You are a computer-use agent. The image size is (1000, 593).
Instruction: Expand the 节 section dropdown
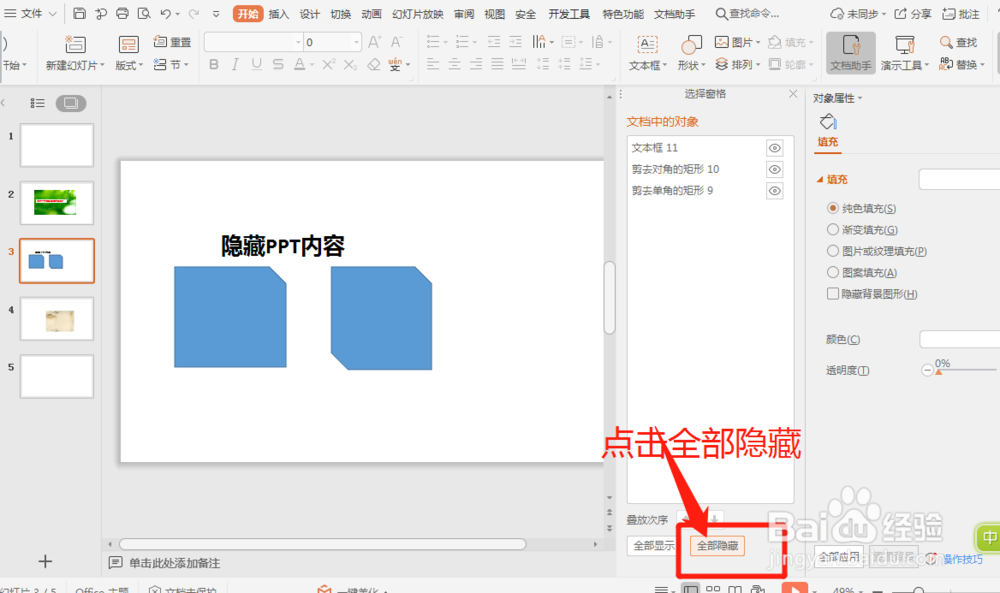[x=186, y=64]
